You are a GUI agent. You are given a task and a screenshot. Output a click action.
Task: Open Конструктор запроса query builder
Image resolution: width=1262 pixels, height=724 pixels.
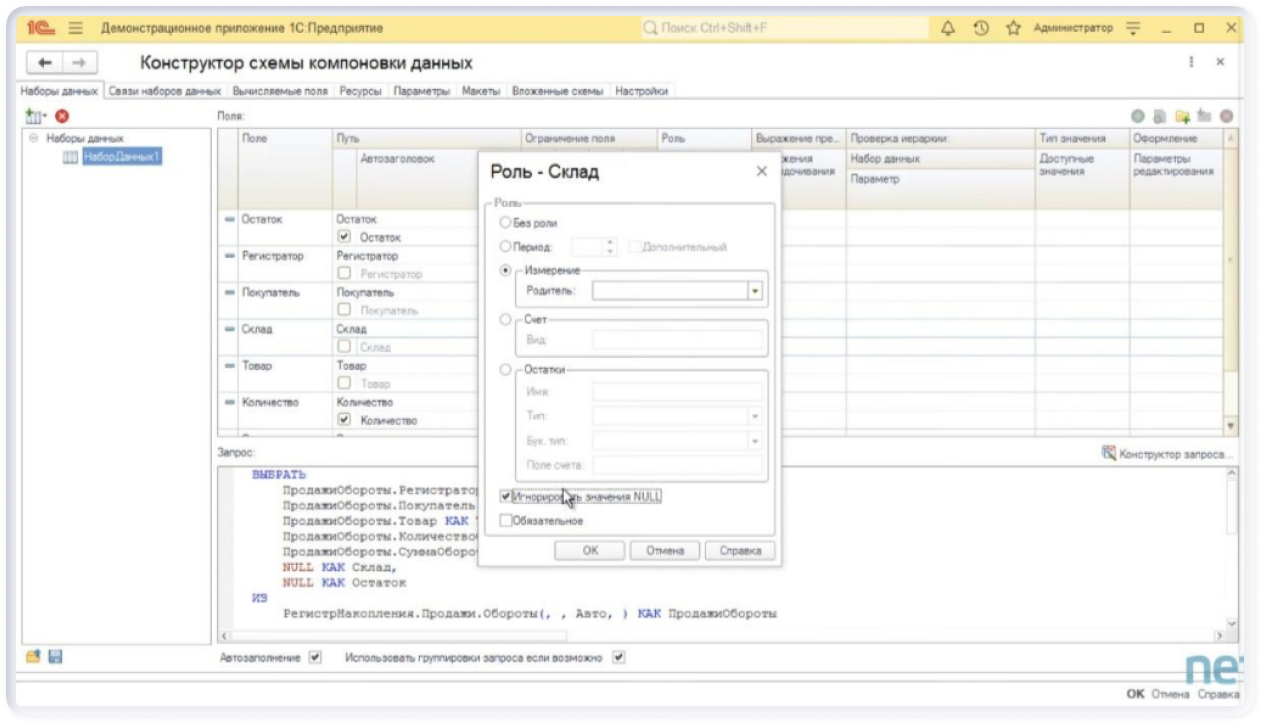(x=1167, y=454)
